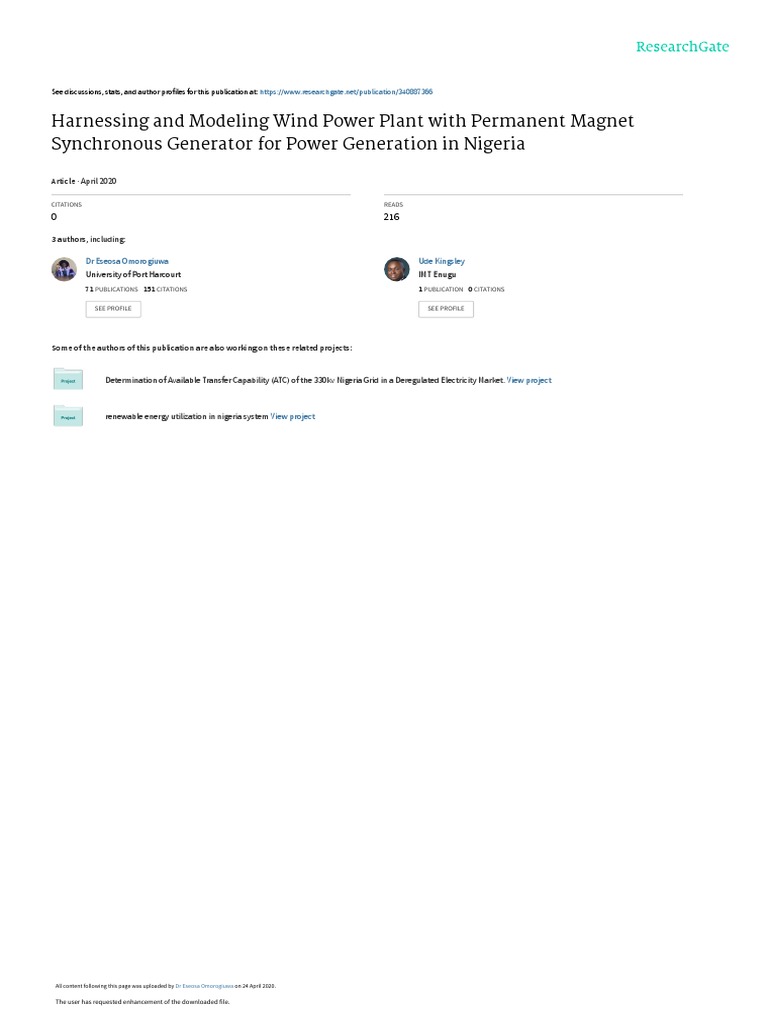This screenshot has height=1024, width=768.
Task: Open the researchgate.net publication URL
Action: [346, 91]
